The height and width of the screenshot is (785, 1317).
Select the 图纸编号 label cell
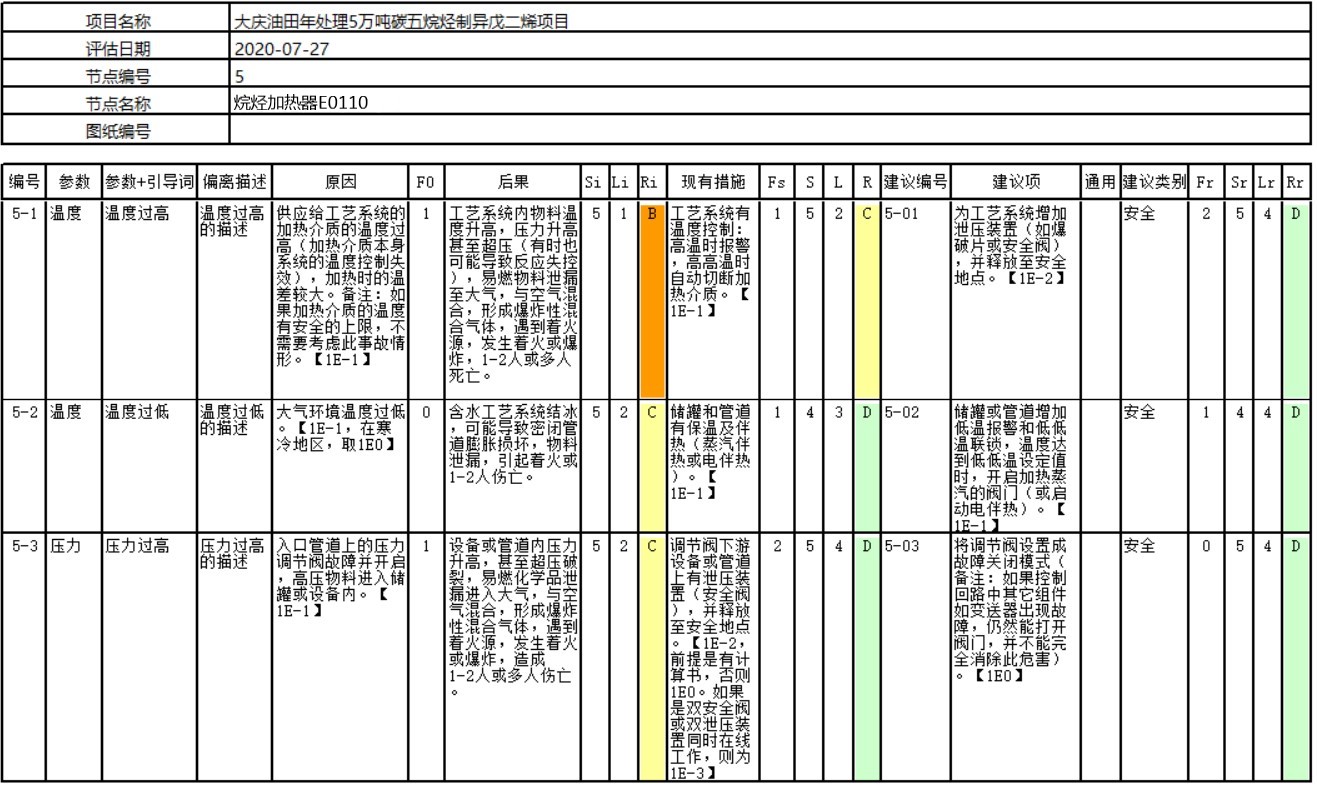pos(116,130)
